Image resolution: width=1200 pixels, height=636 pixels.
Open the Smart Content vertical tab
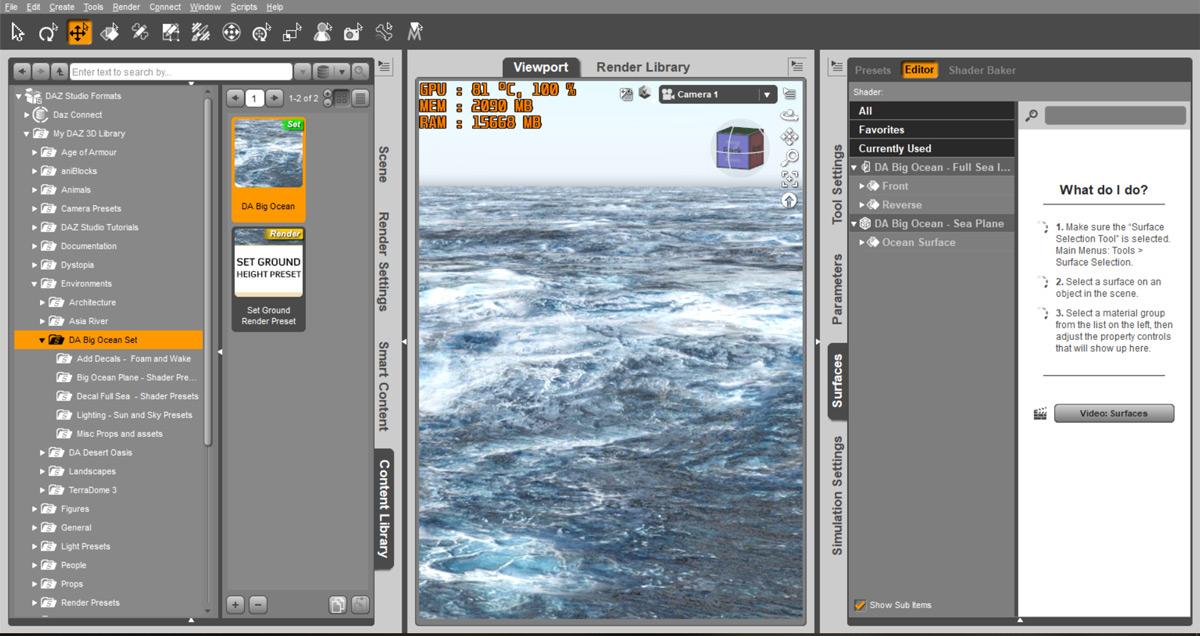pos(383,386)
